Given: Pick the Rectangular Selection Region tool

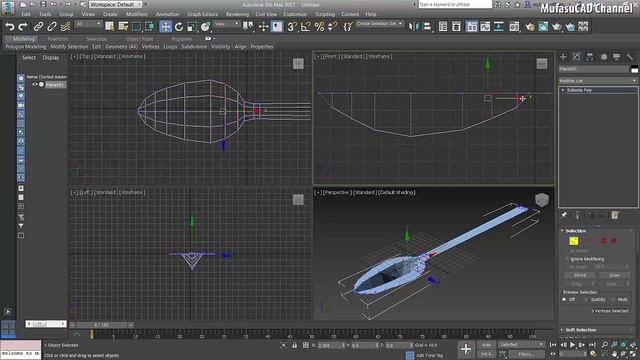Looking at the screenshot, I should tap(136, 27).
